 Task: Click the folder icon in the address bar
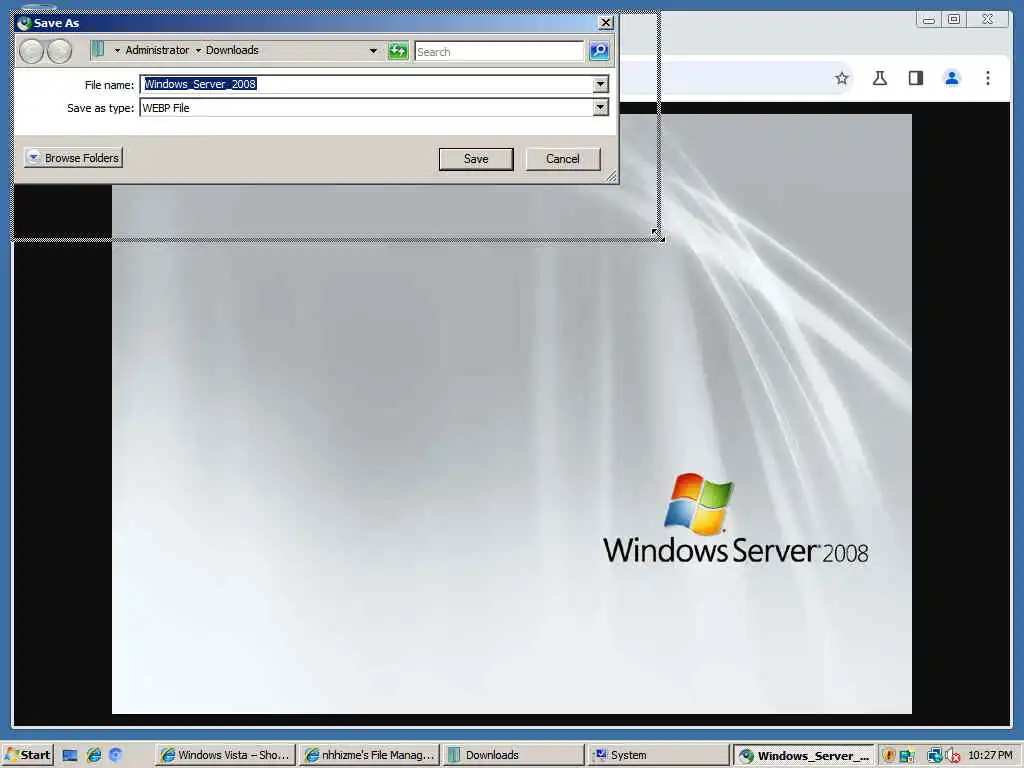coord(98,50)
